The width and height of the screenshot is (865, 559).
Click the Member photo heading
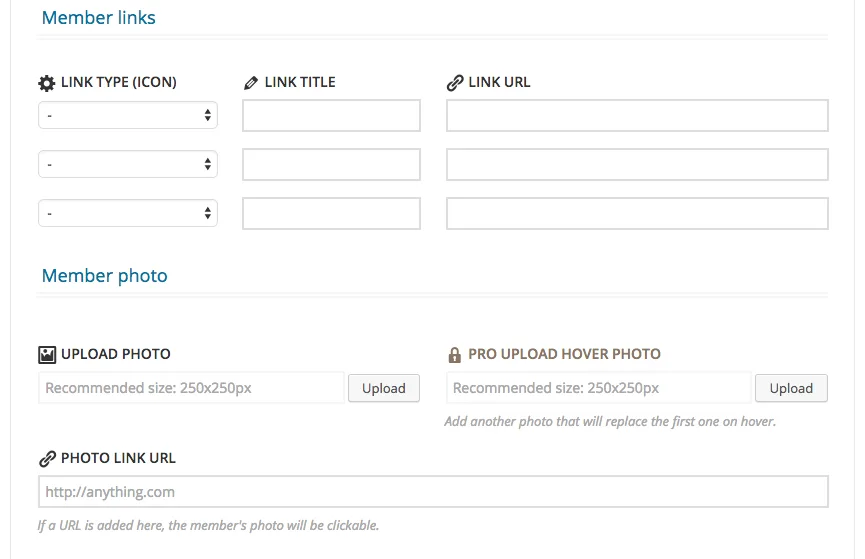[x=105, y=275]
